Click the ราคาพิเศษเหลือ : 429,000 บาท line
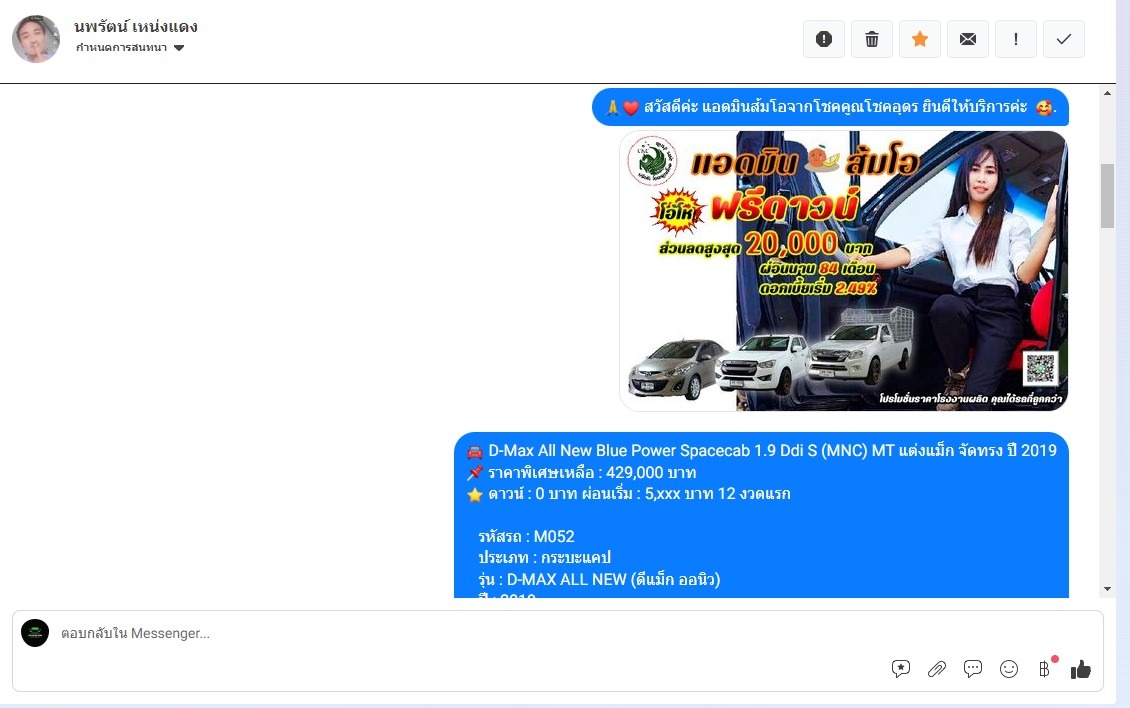 [592, 473]
